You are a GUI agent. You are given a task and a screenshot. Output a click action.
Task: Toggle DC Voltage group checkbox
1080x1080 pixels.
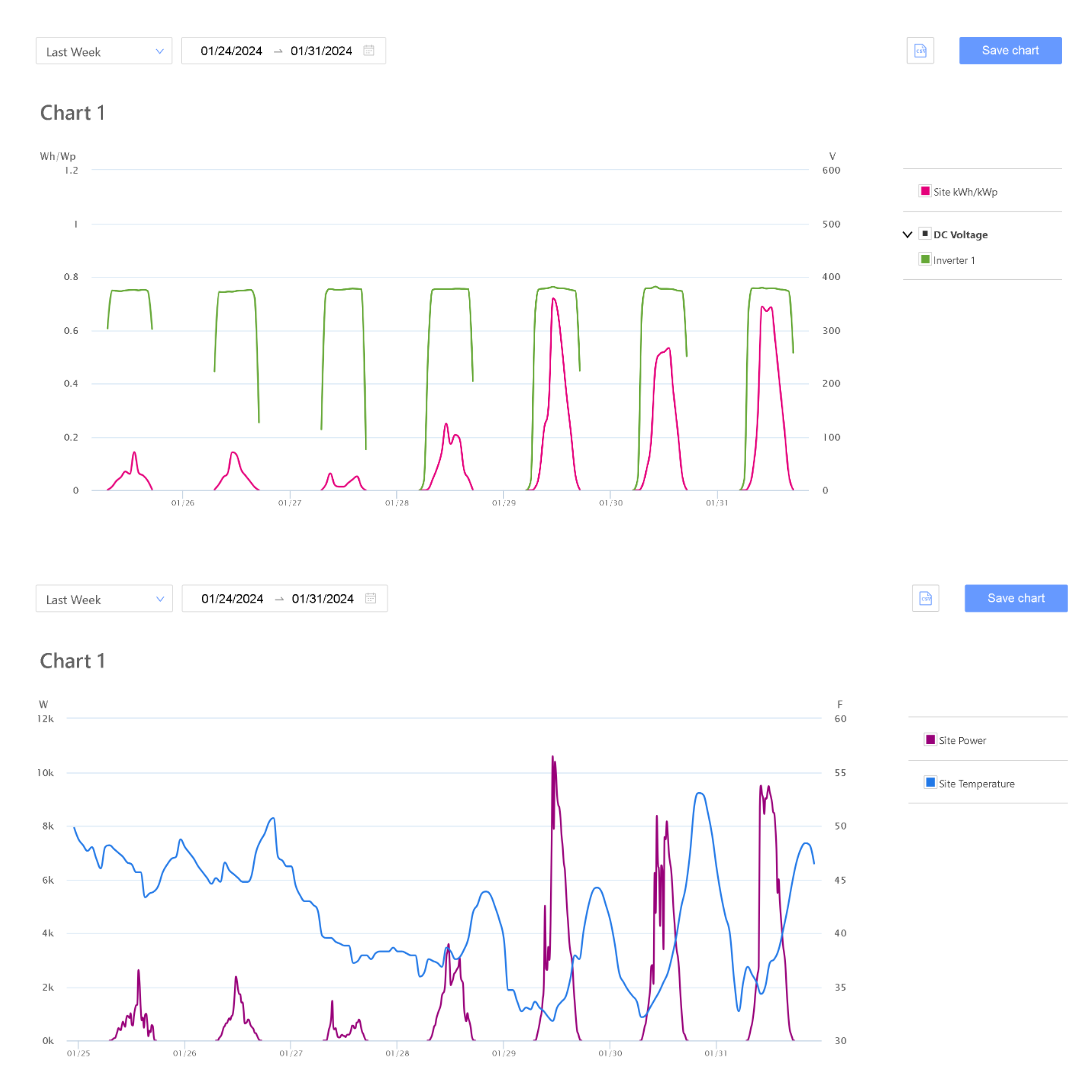point(925,234)
